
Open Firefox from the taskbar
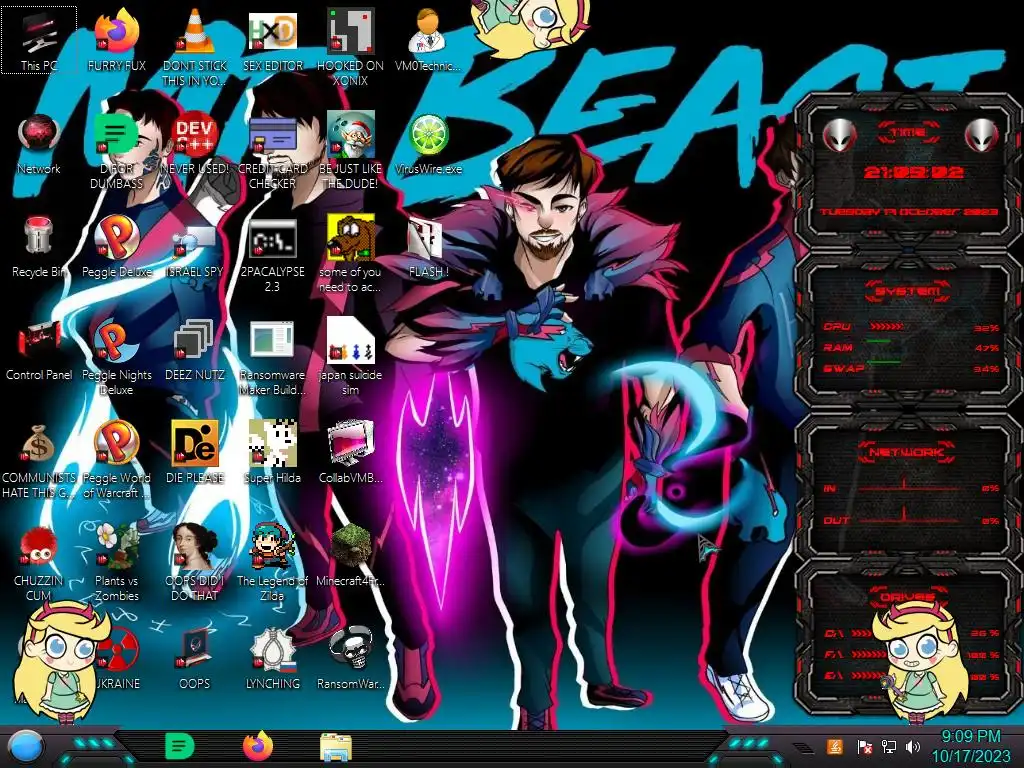[x=258, y=746]
